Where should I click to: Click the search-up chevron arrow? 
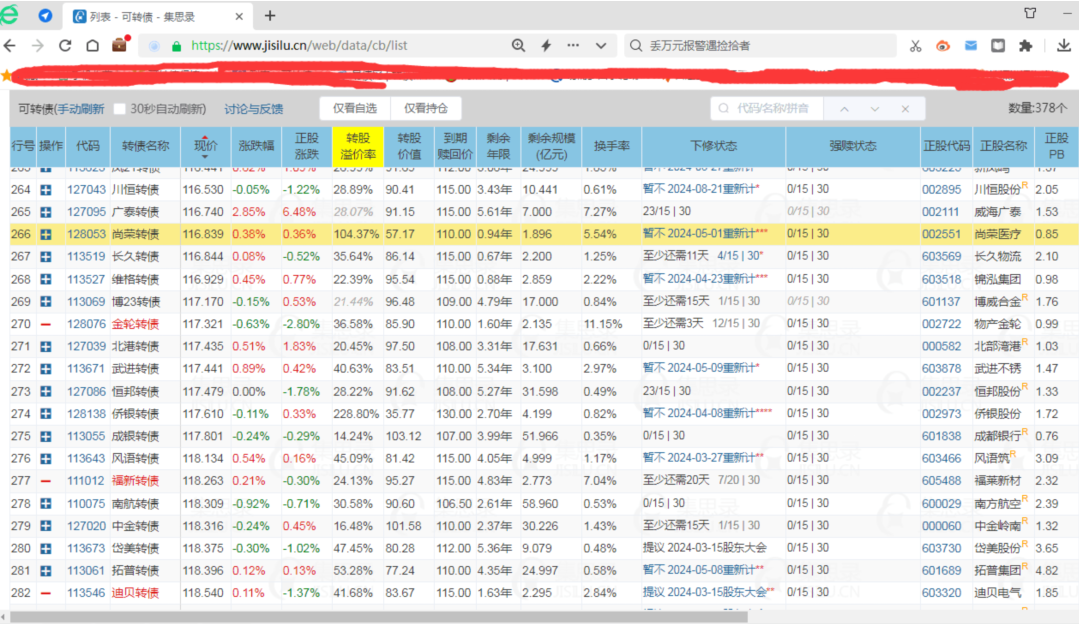844,109
